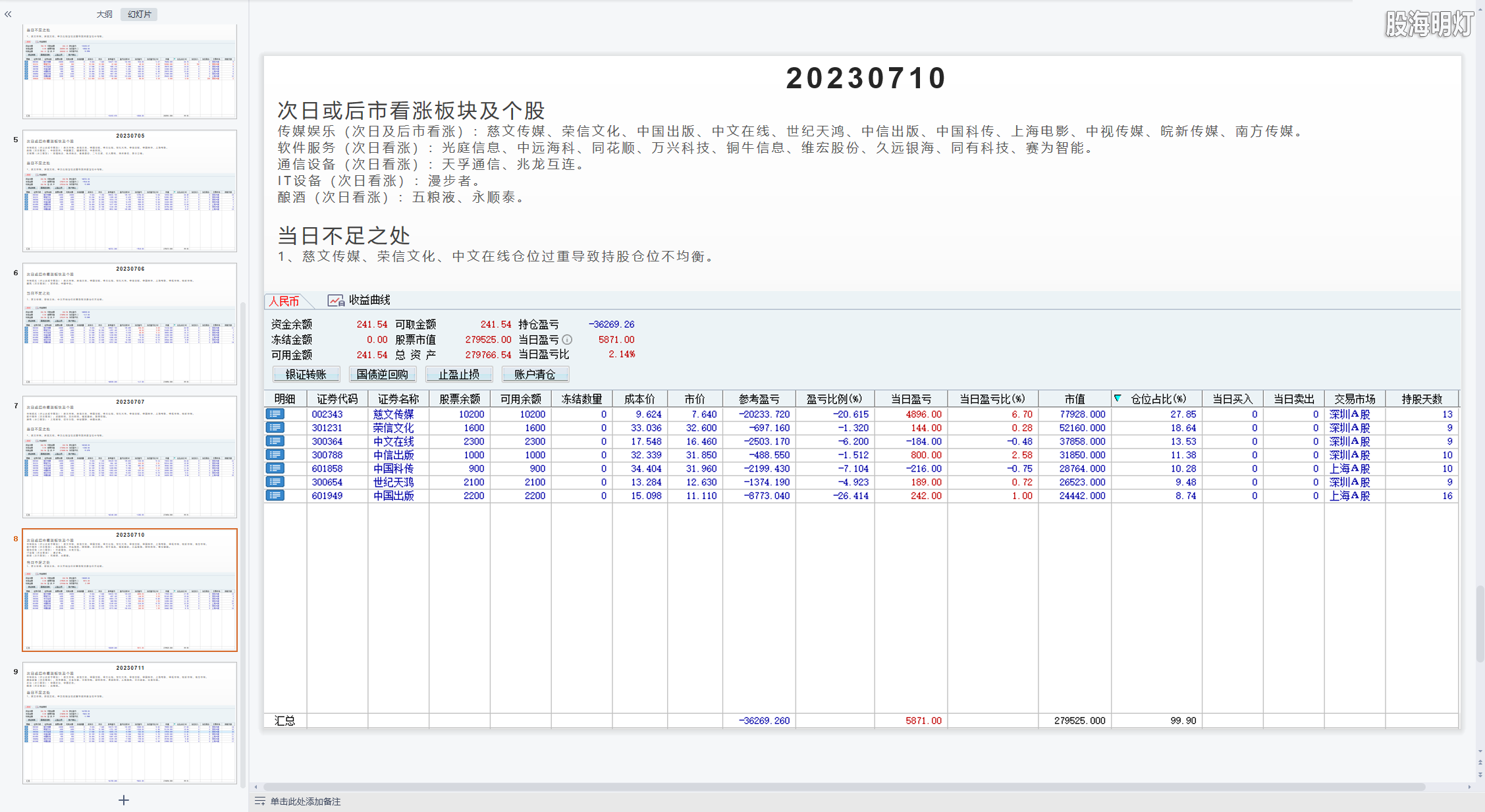The height and width of the screenshot is (812, 1485).
Task: Click stock code 601858
Action: tap(327, 468)
